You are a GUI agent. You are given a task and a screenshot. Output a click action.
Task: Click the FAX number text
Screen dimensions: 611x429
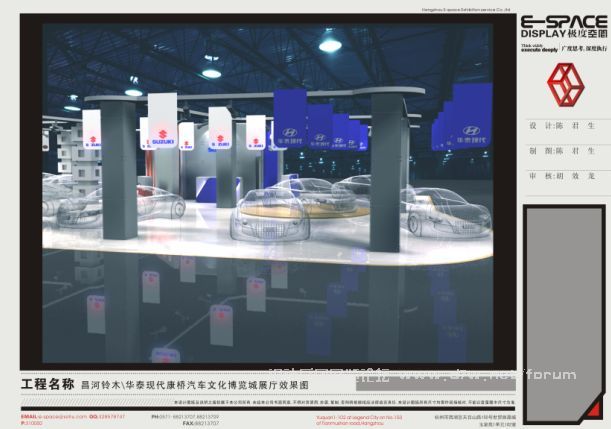(x=201, y=423)
